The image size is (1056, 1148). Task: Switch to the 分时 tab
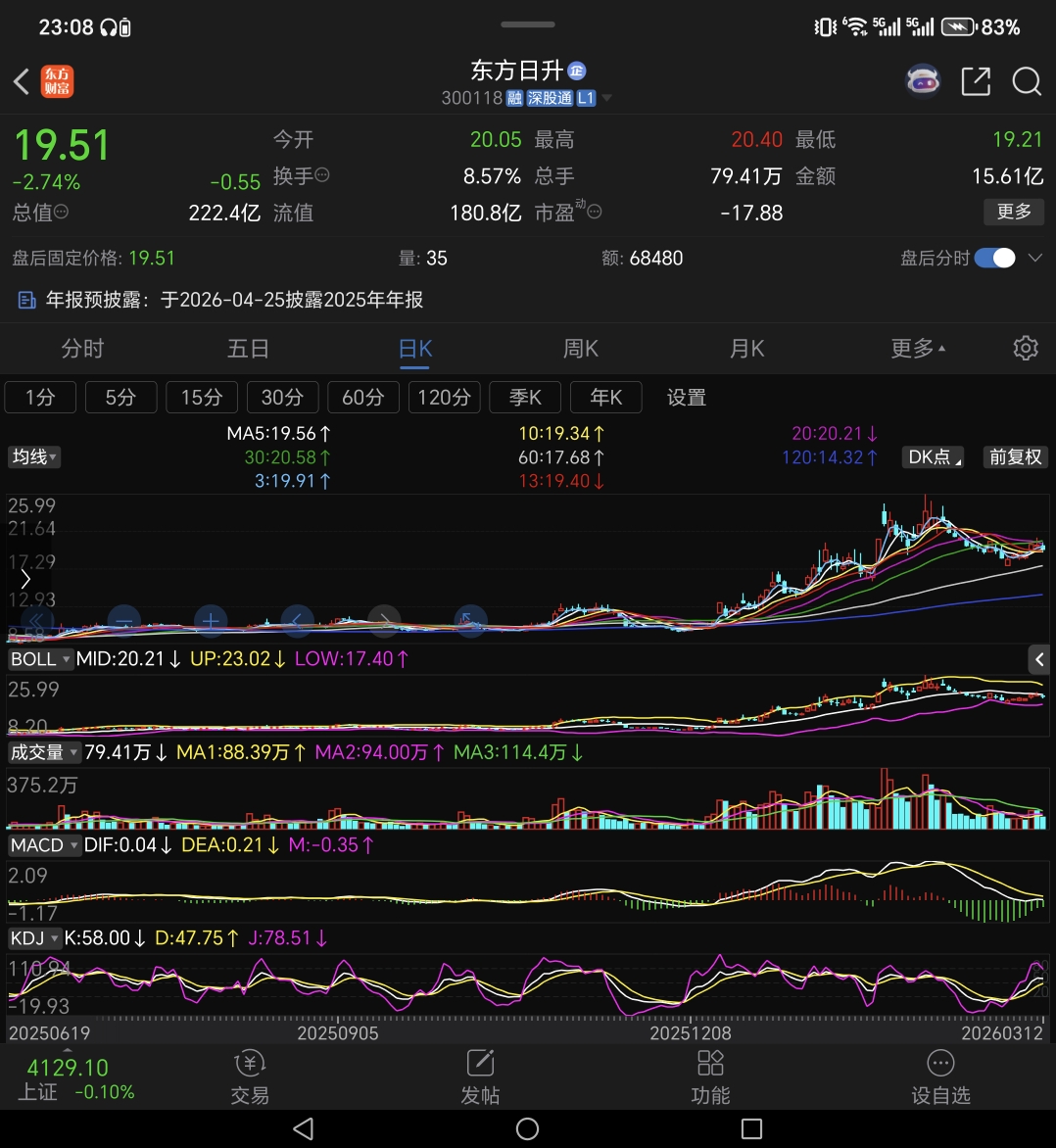click(82, 348)
